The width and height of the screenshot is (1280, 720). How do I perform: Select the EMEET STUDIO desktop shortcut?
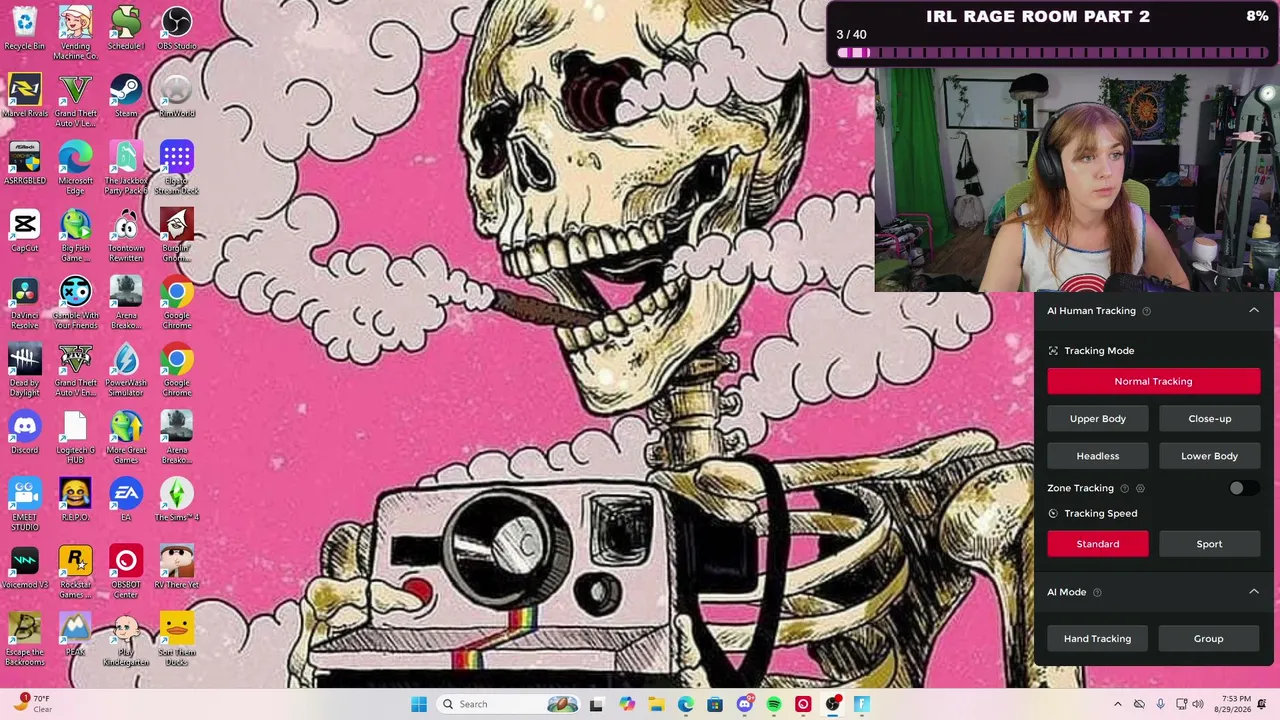pos(25,504)
